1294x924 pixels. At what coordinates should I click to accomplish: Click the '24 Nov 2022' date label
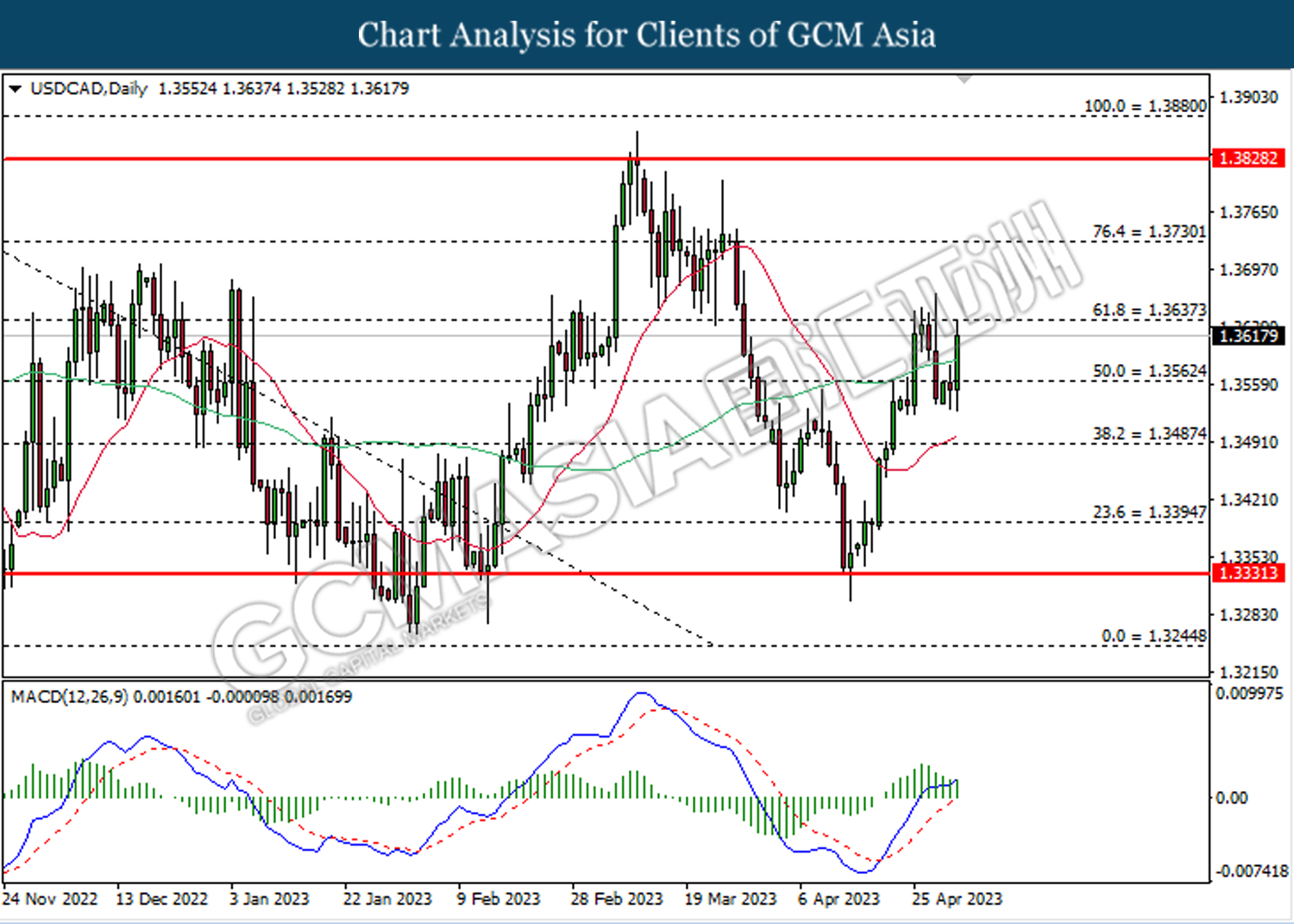[x=50, y=899]
